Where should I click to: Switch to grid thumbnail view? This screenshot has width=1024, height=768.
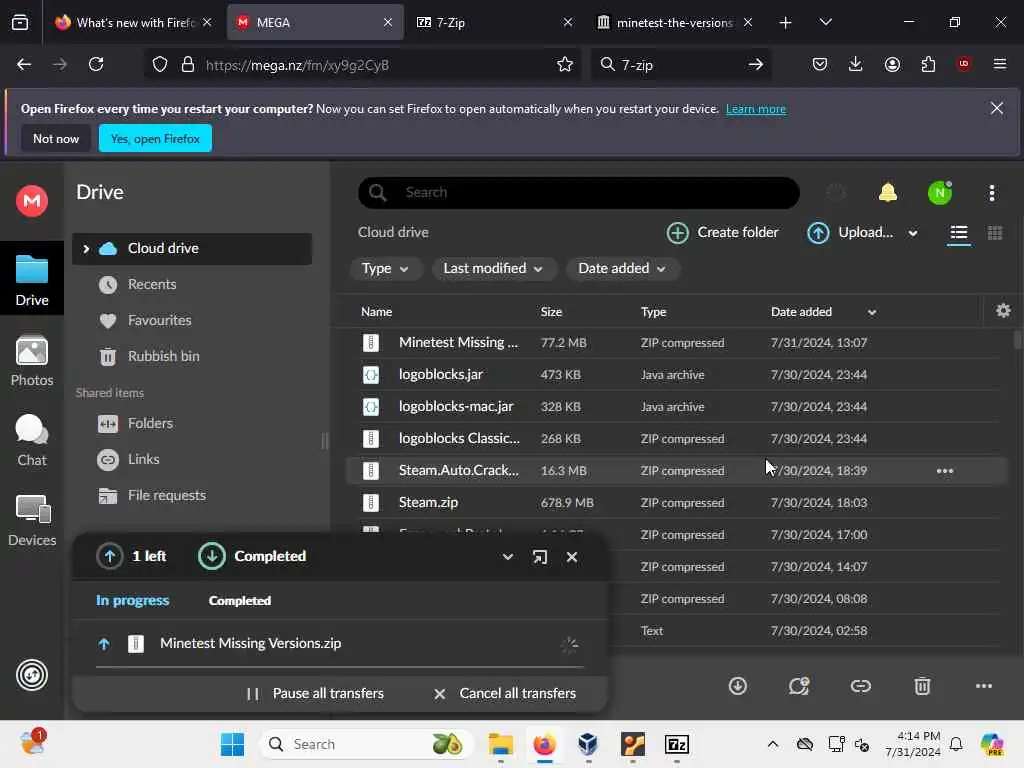tap(995, 233)
